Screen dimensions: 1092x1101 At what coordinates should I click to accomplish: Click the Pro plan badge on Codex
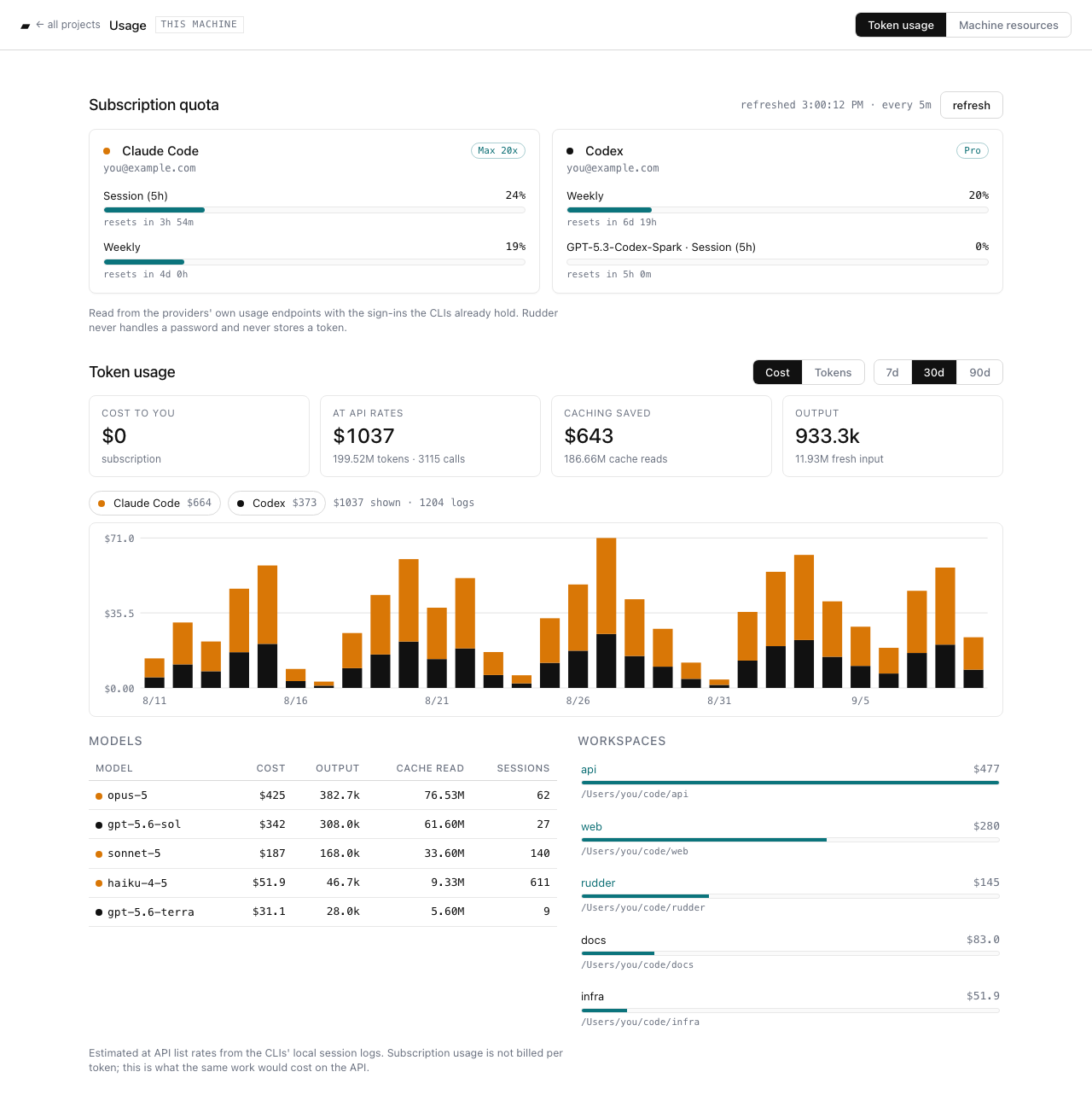(973, 150)
